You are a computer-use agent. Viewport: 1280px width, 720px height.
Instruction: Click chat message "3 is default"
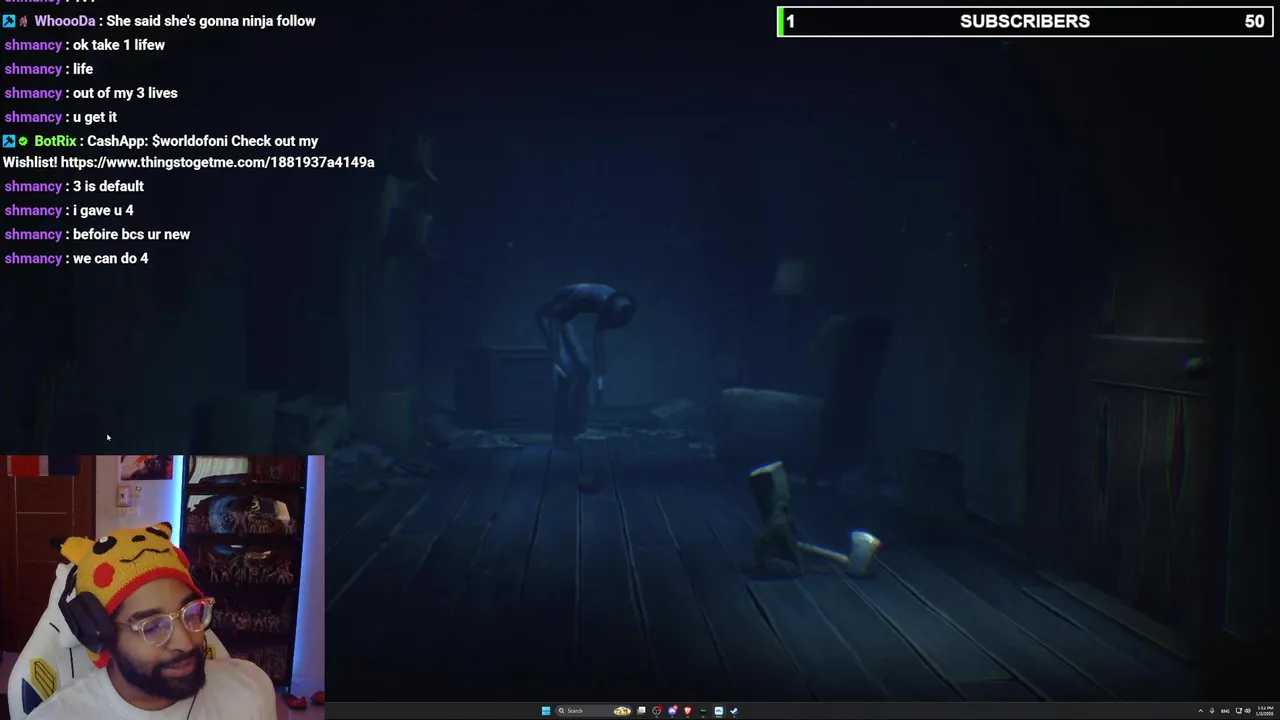pos(108,186)
